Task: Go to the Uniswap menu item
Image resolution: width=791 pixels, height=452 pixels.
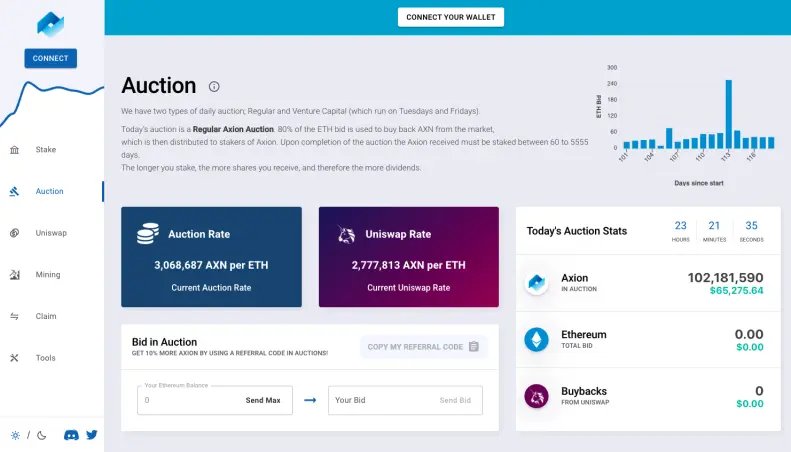Action: 51,233
